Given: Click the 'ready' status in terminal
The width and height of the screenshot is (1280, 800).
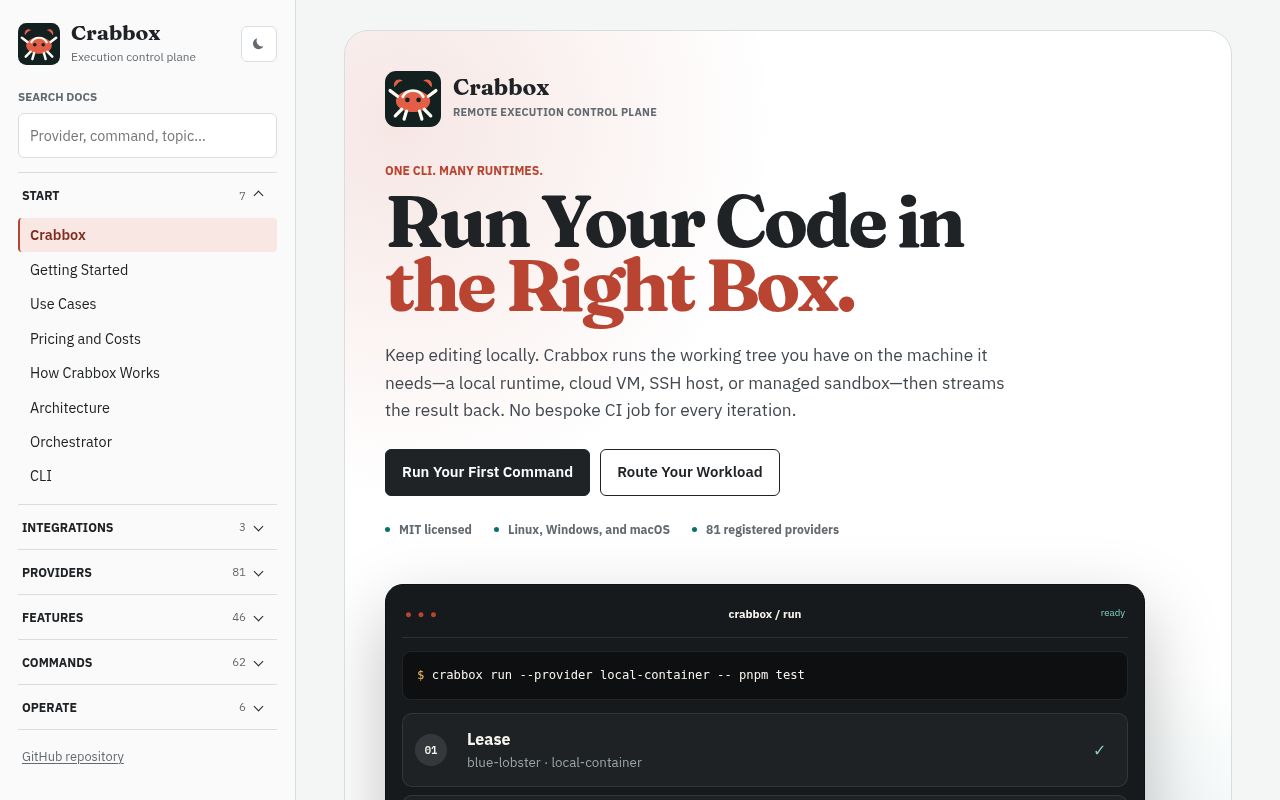Looking at the screenshot, I should (1113, 613).
